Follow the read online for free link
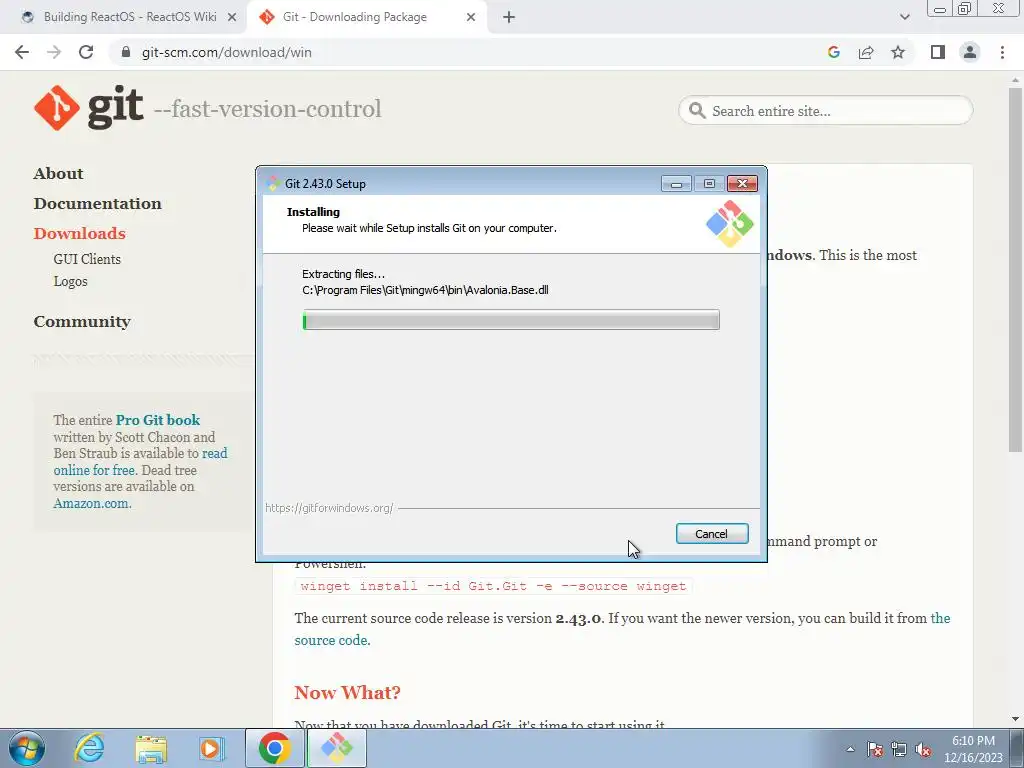The width and height of the screenshot is (1024, 768). pyautogui.click(x=140, y=462)
